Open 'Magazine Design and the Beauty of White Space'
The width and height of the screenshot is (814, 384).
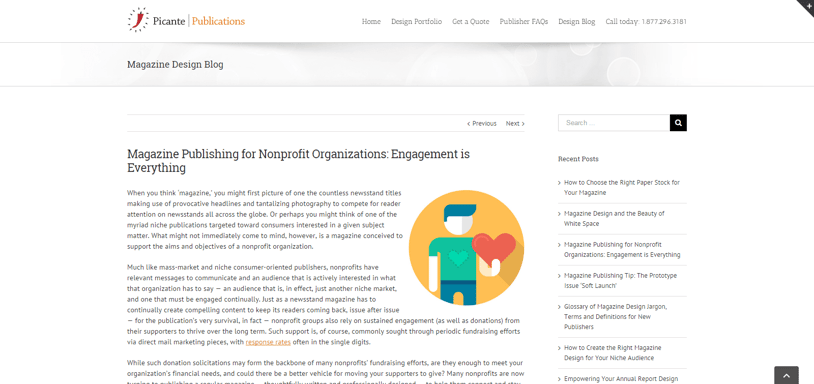614,218
